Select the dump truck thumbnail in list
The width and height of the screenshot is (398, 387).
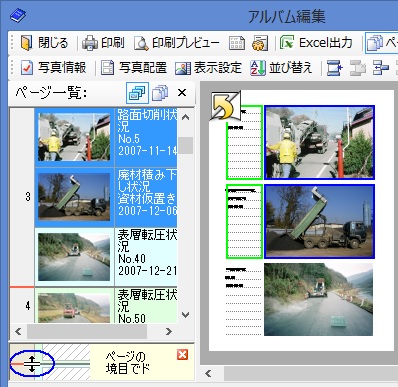(74, 197)
